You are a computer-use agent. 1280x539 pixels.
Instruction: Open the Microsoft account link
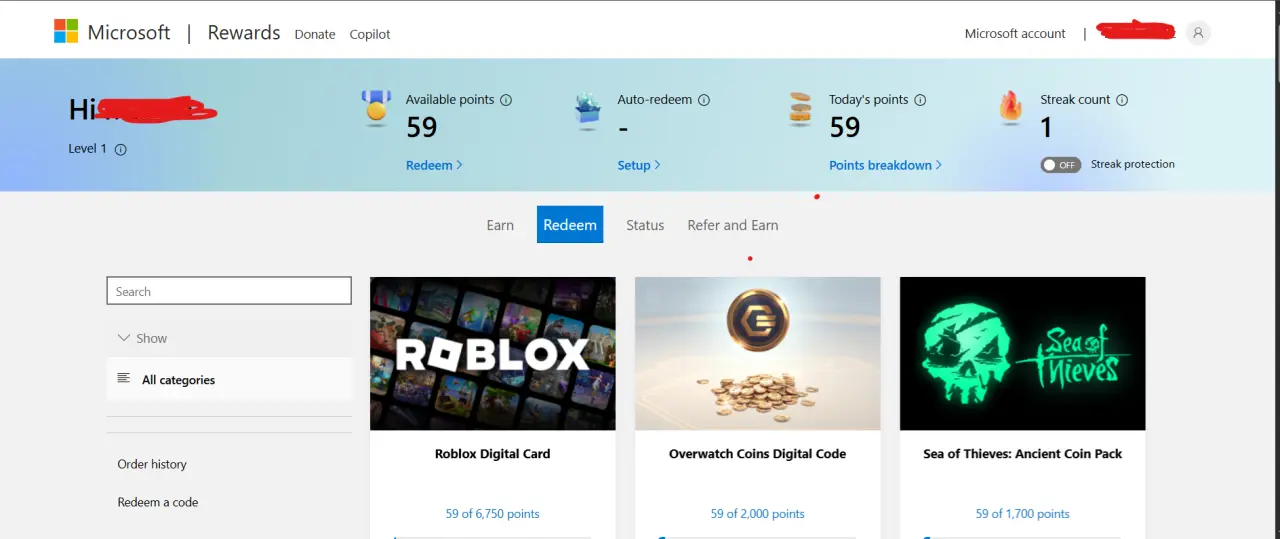pyautogui.click(x=1015, y=33)
